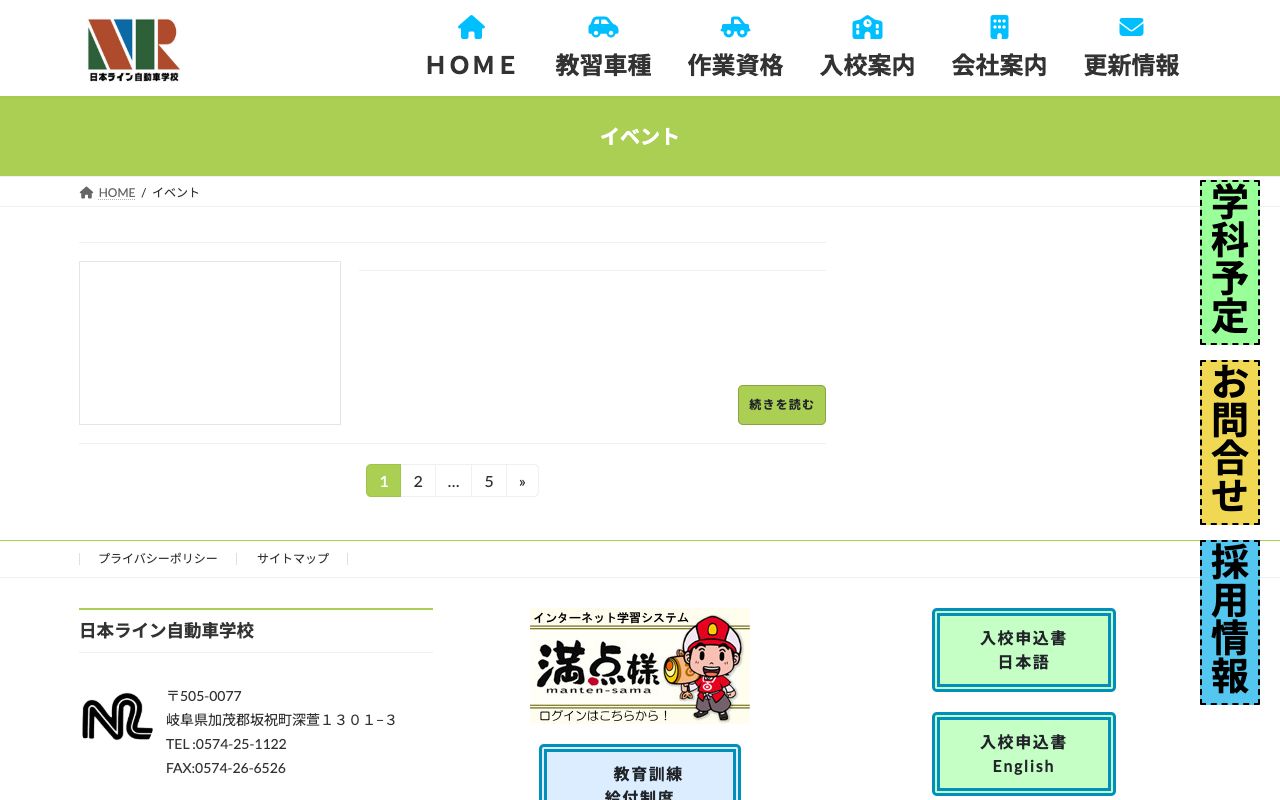The height and width of the screenshot is (800, 1280).
Task: Select the car icon for 教習車種
Action: 603,27
